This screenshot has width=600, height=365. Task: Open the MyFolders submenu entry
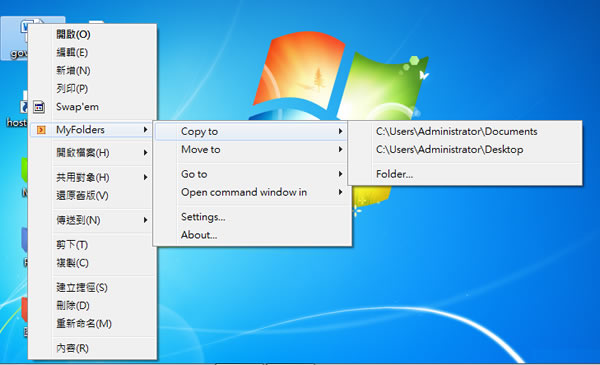point(92,130)
